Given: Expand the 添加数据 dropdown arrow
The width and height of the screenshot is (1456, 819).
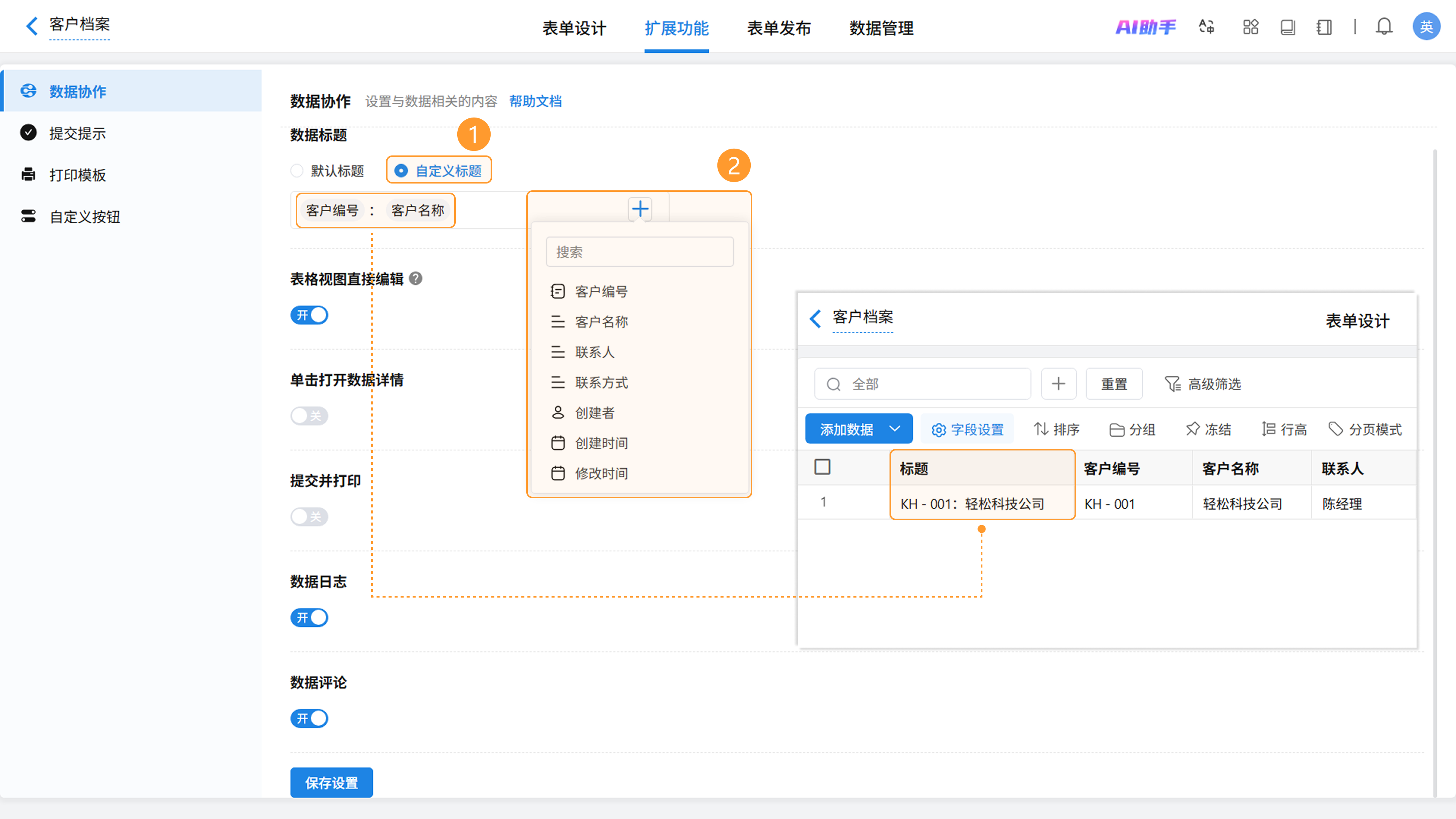Looking at the screenshot, I should [895, 429].
